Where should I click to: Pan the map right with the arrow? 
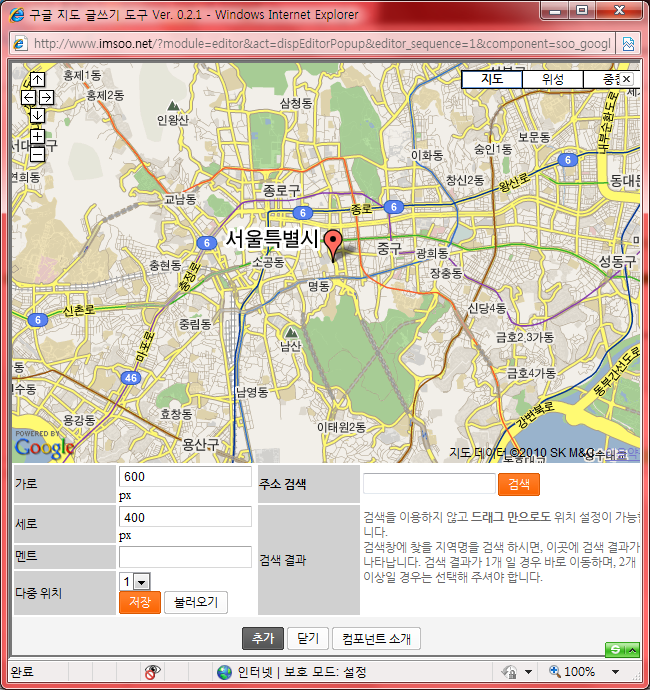(x=46, y=97)
